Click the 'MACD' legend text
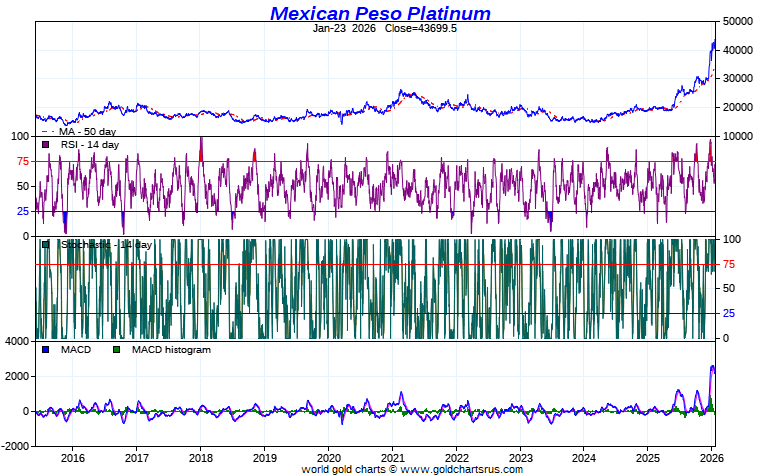The width and height of the screenshot is (760, 475). point(76,349)
